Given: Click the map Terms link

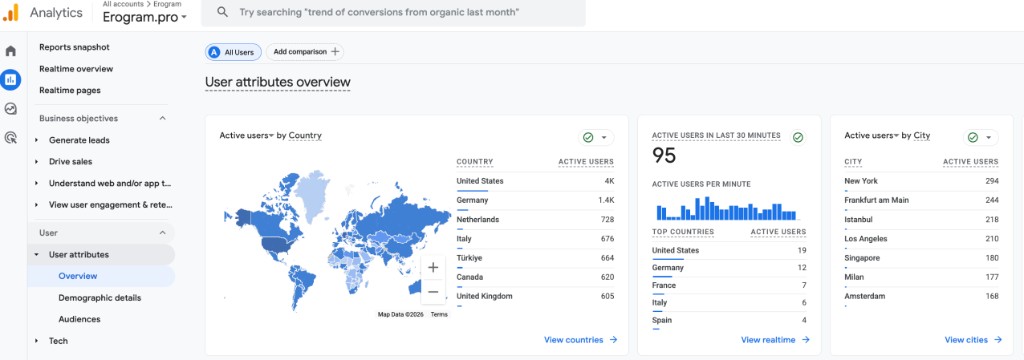Looking at the screenshot, I should (x=439, y=314).
